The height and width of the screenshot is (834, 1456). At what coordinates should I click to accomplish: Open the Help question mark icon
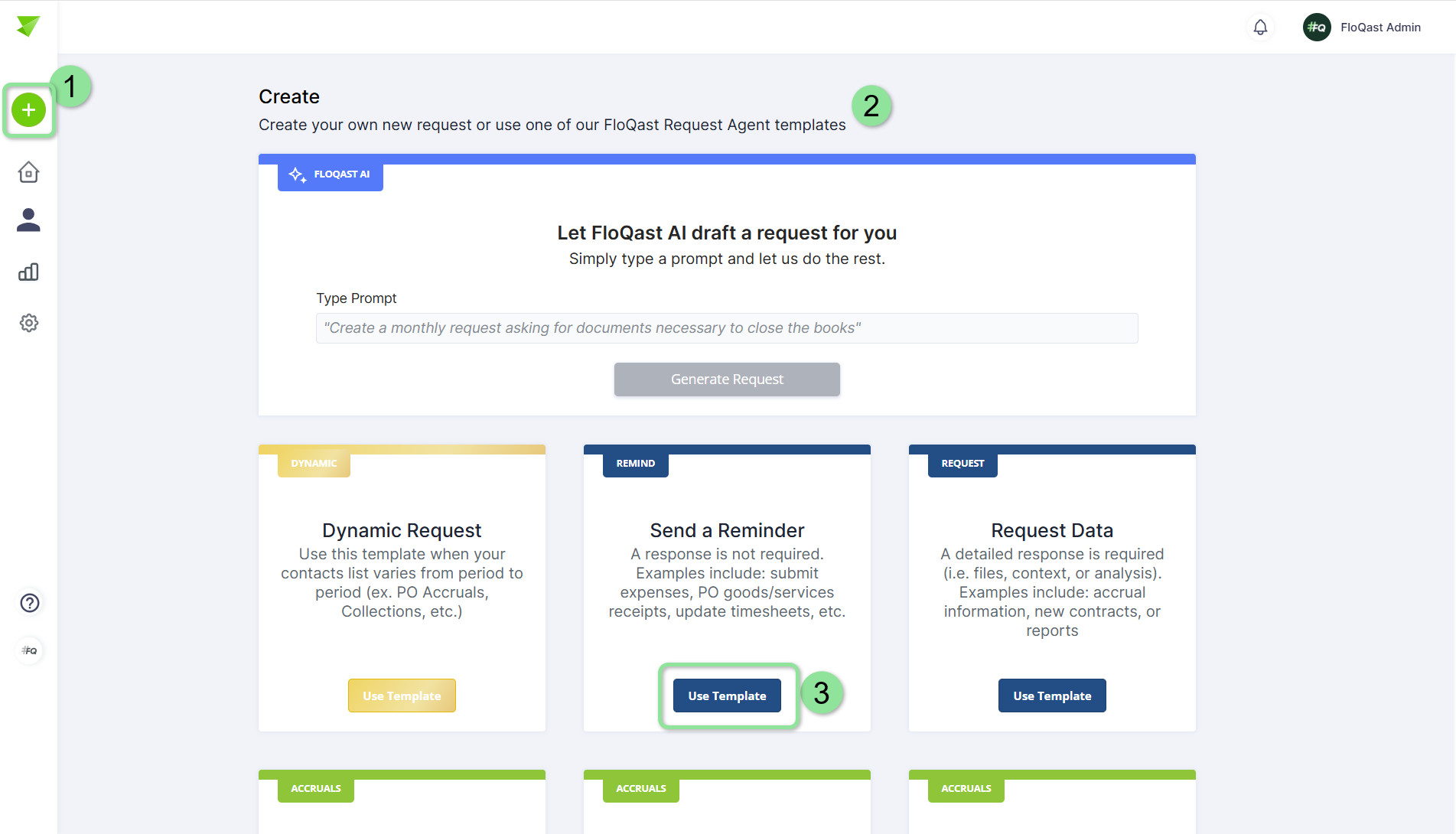[30, 603]
